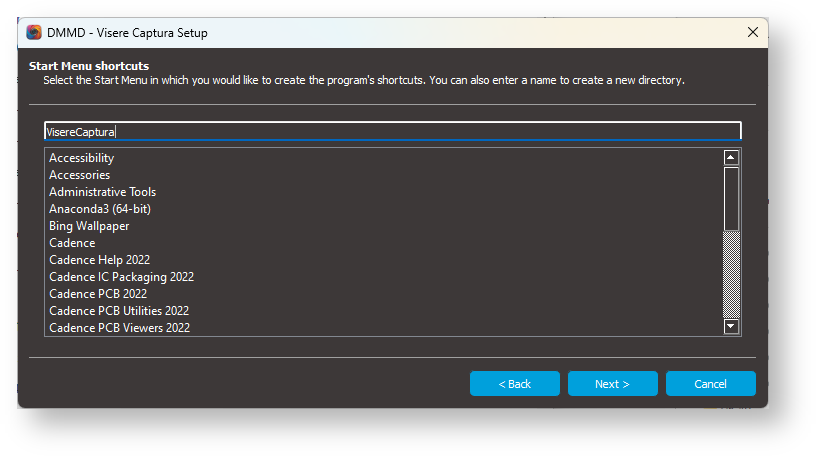Choose Cadence Help 2022 entry
Screen dimensions: 817x457
(100, 260)
